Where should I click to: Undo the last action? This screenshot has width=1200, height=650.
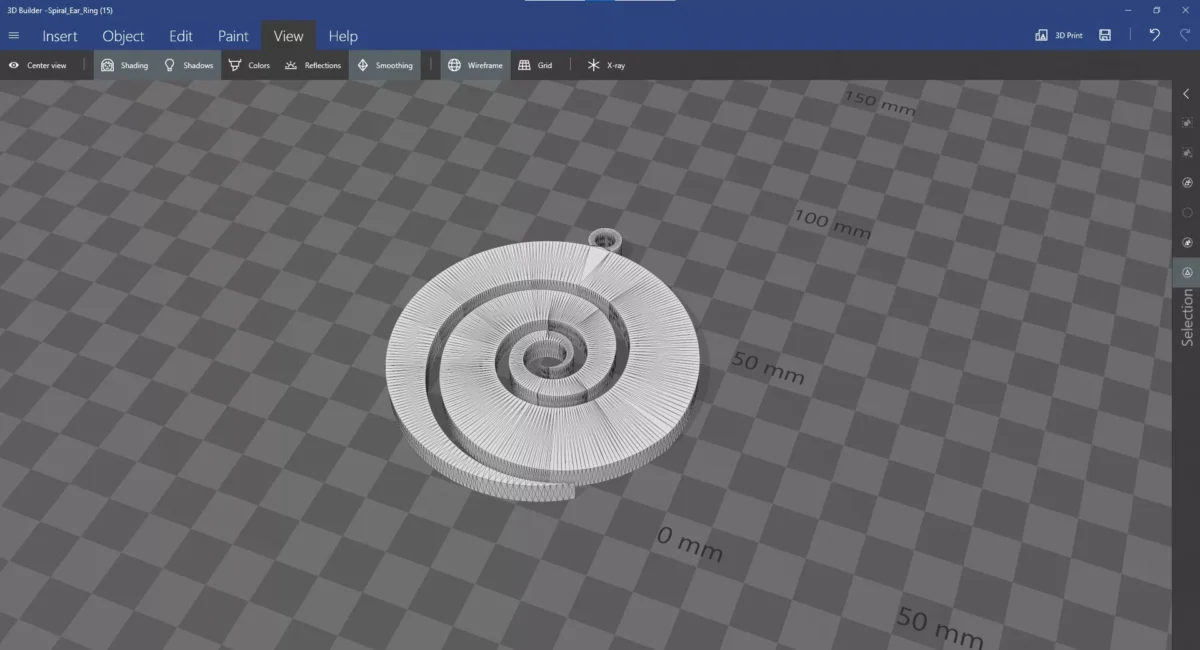pos(1155,35)
